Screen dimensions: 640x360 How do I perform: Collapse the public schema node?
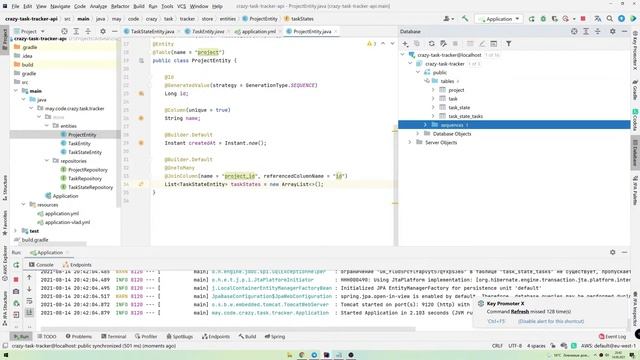tap(418, 72)
